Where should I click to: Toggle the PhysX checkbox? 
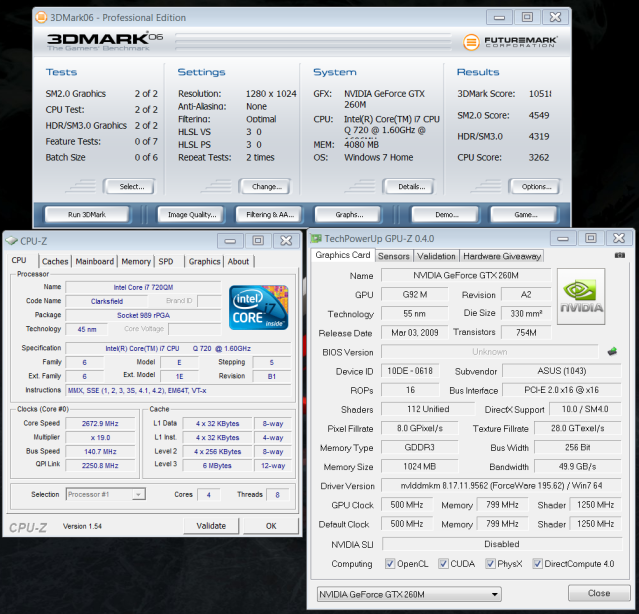(490, 563)
